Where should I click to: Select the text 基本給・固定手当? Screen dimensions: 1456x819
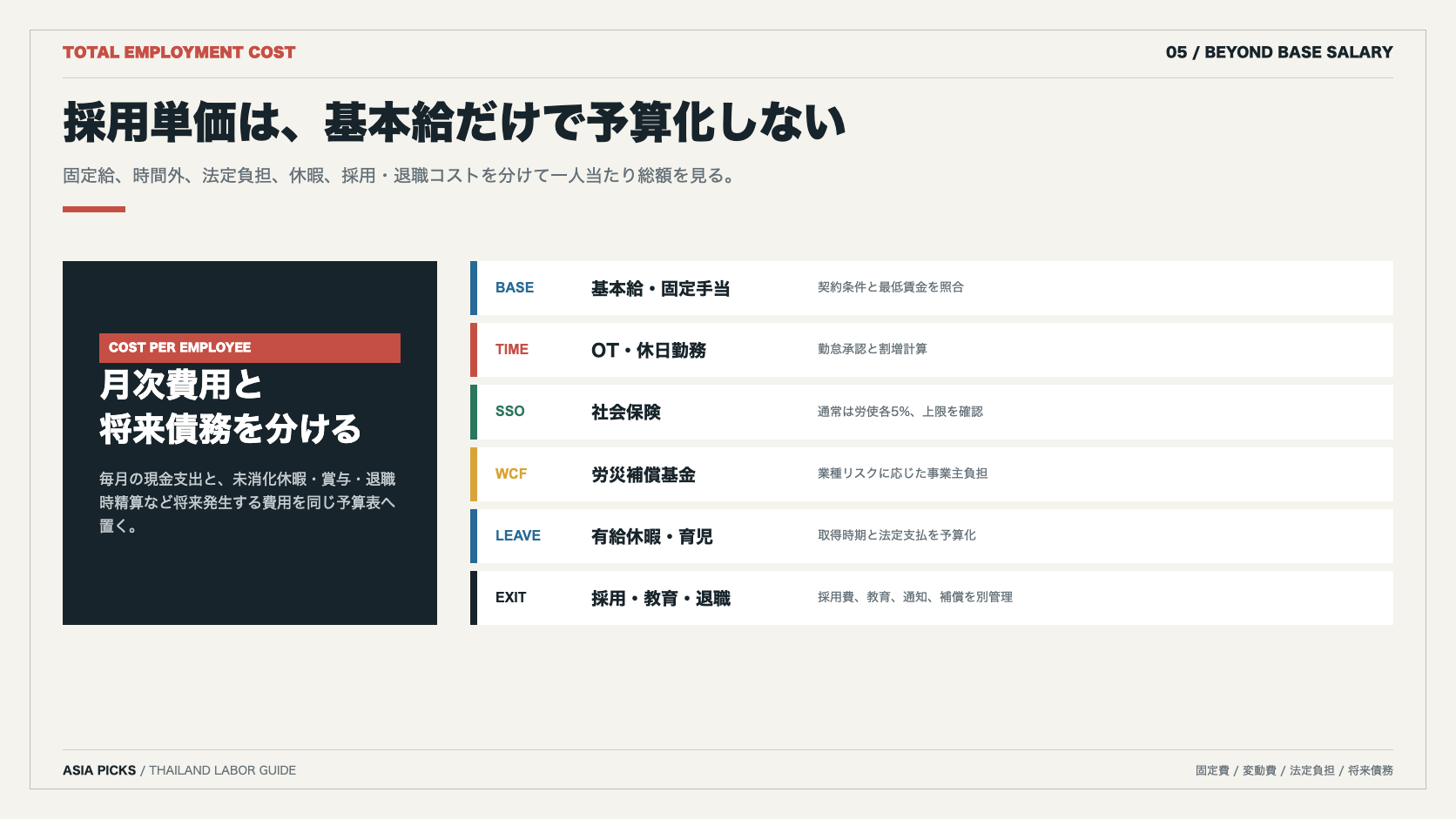pos(660,289)
